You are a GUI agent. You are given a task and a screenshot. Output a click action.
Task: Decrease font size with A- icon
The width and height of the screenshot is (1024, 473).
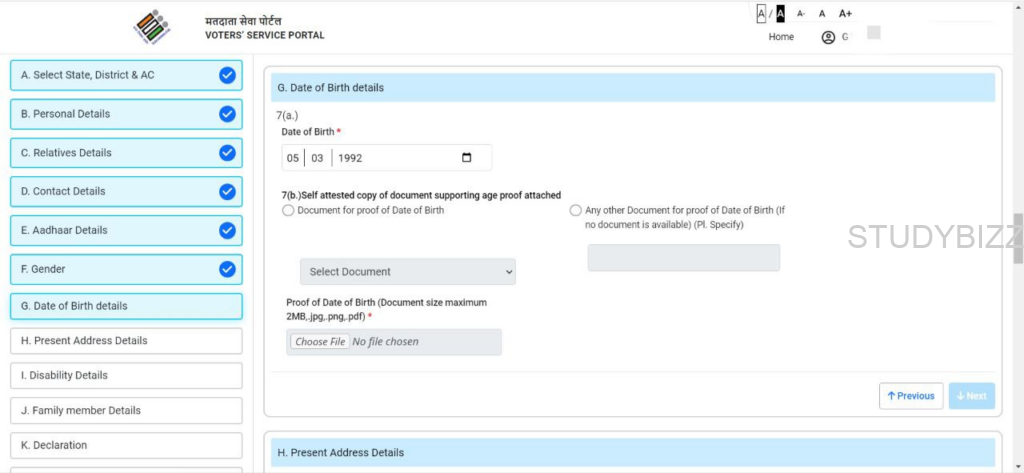(801, 13)
